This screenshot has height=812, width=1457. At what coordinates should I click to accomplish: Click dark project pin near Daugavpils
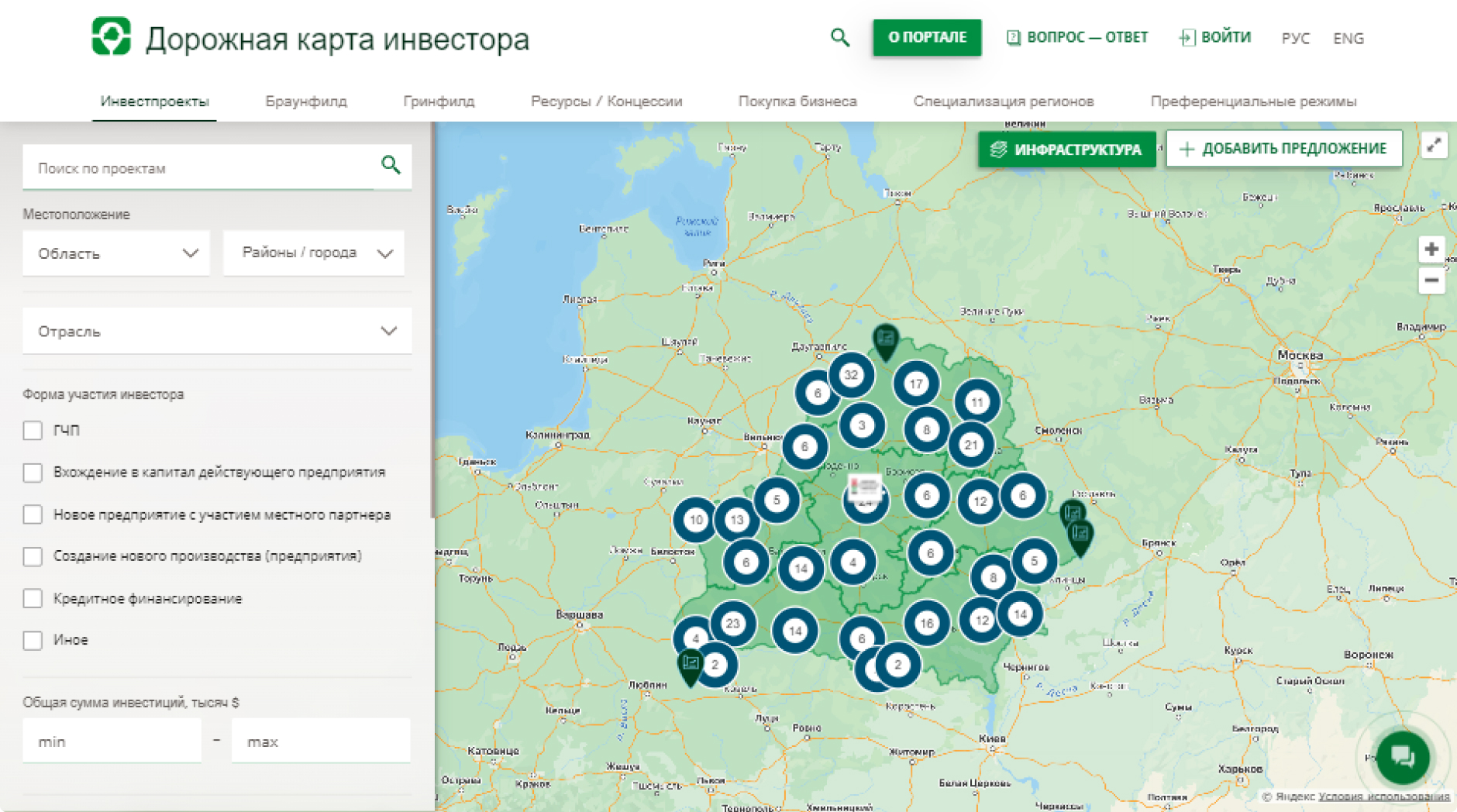tap(885, 342)
